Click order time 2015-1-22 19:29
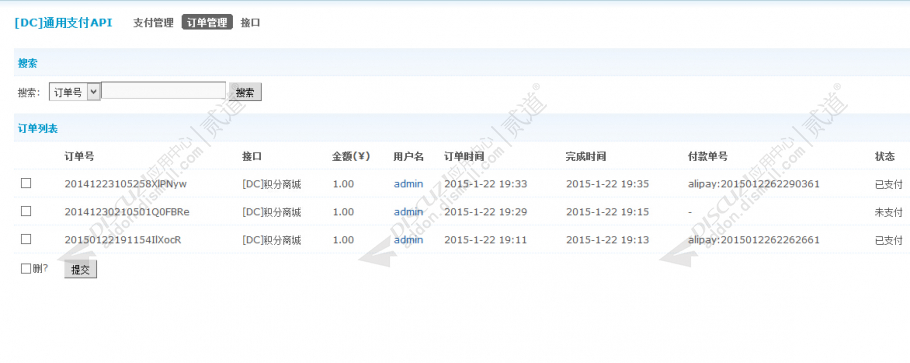The height and width of the screenshot is (363, 910). tap(486, 212)
